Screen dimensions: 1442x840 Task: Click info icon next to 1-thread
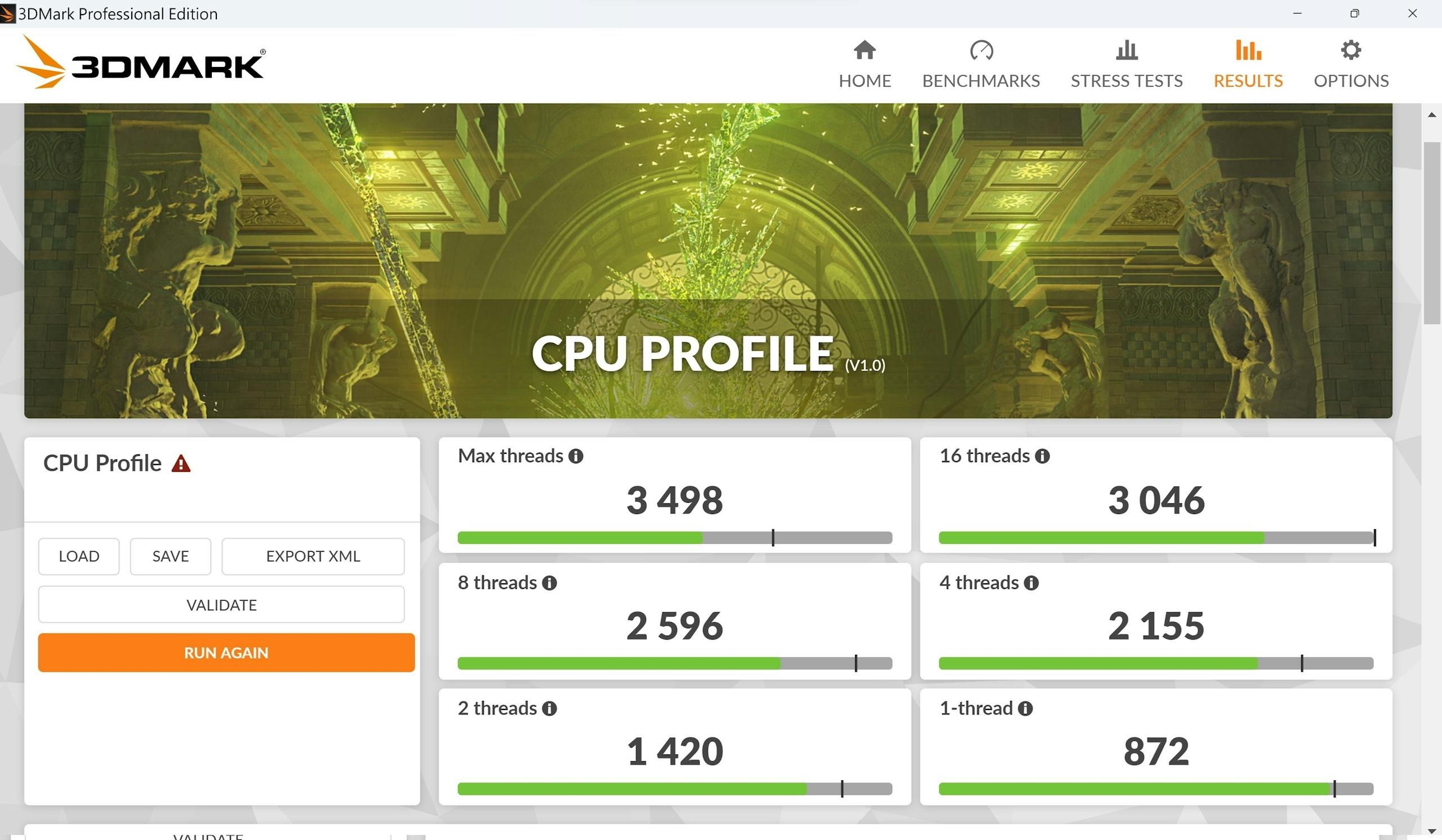pos(1025,708)
